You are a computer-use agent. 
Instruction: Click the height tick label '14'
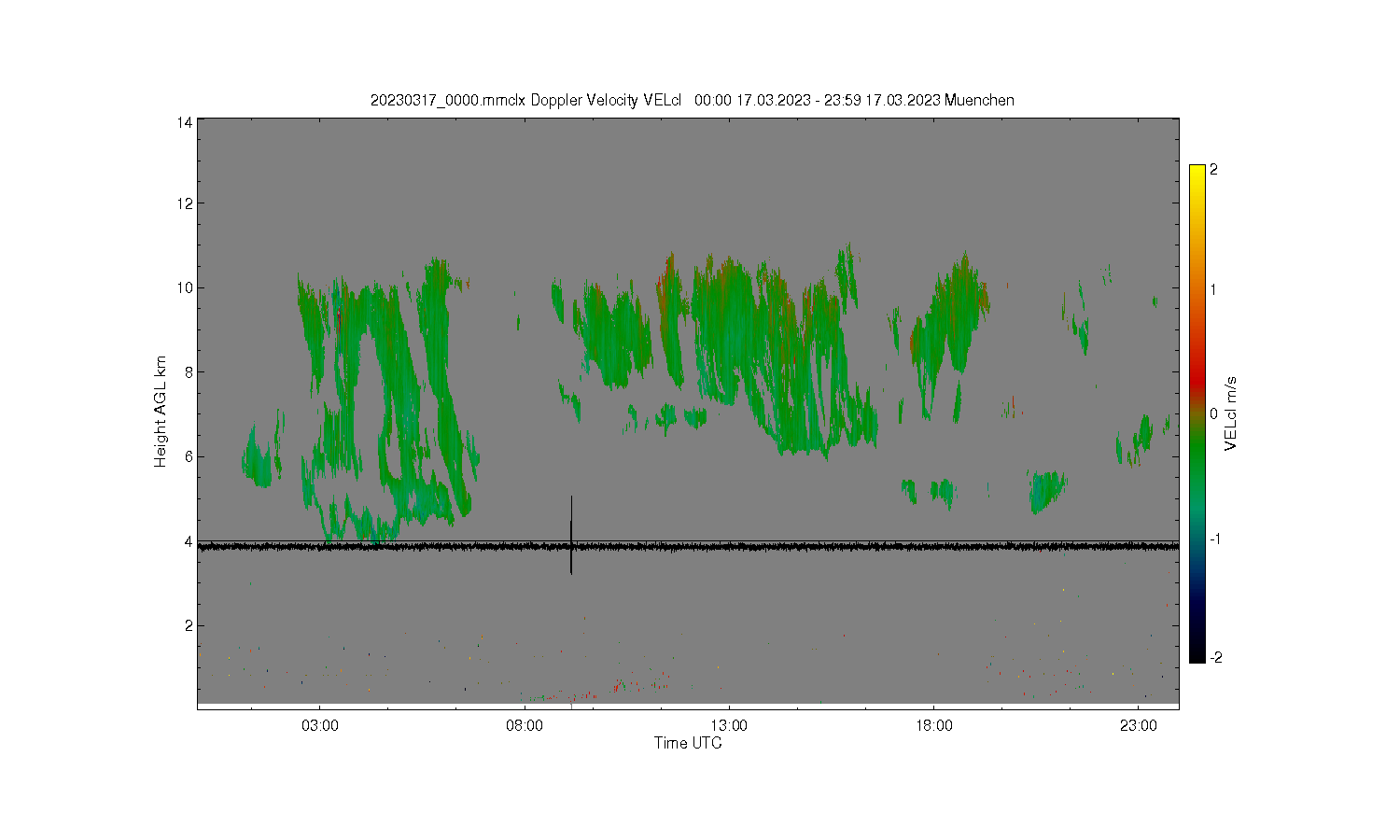pyautogui.click(x=185, y=122)
